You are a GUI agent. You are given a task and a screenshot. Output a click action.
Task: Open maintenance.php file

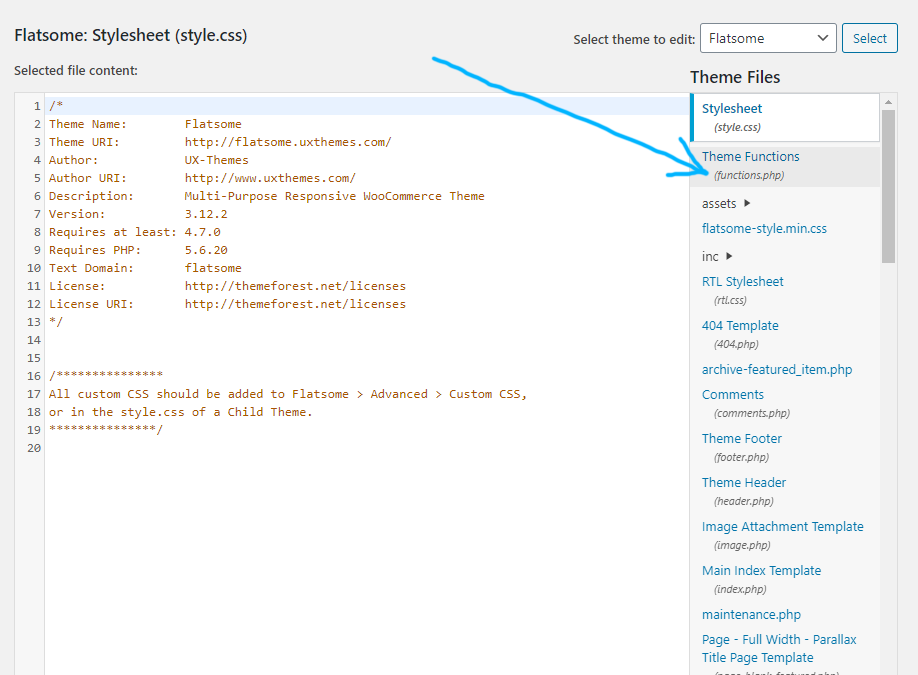tap(751, 615)
